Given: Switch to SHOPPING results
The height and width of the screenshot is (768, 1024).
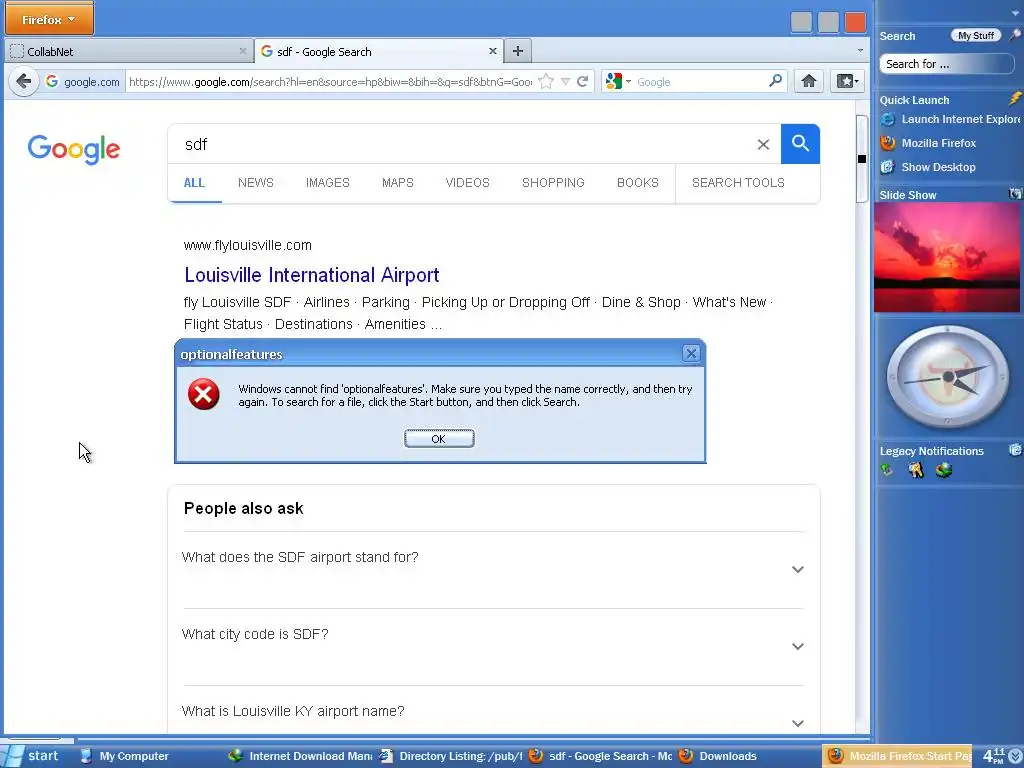Looking at the screenshot, I should tap(553, 183).
